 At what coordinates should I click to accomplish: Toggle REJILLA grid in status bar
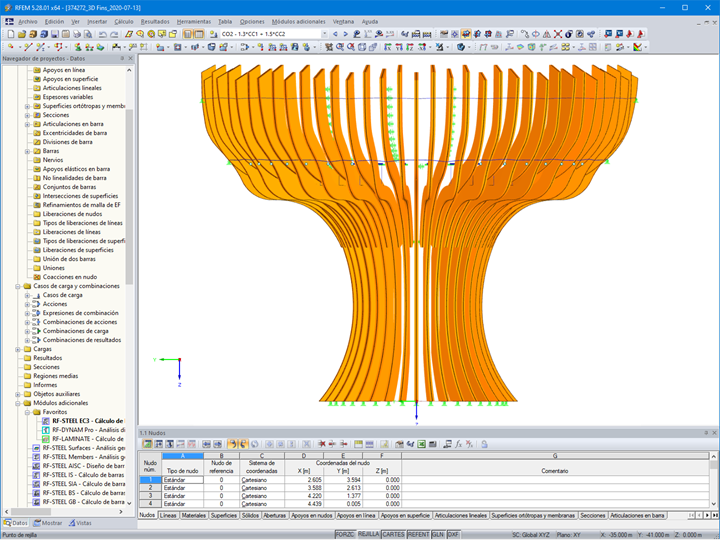(368, 535)
